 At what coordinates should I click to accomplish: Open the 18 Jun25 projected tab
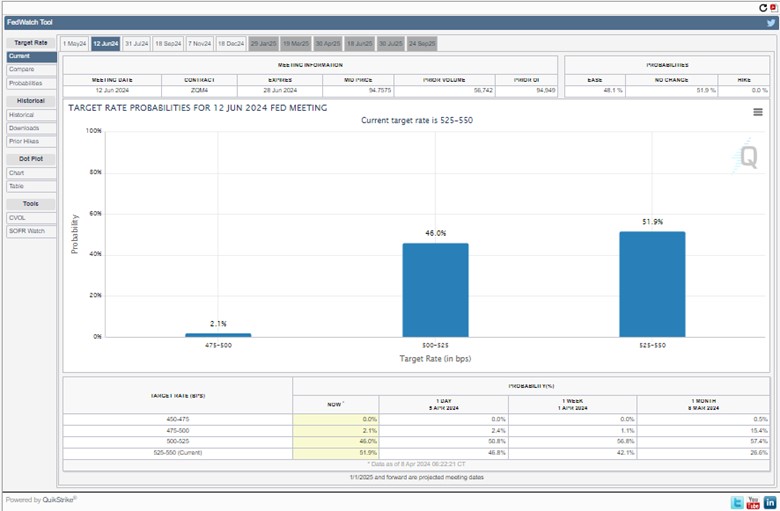(x=360, y=44)
